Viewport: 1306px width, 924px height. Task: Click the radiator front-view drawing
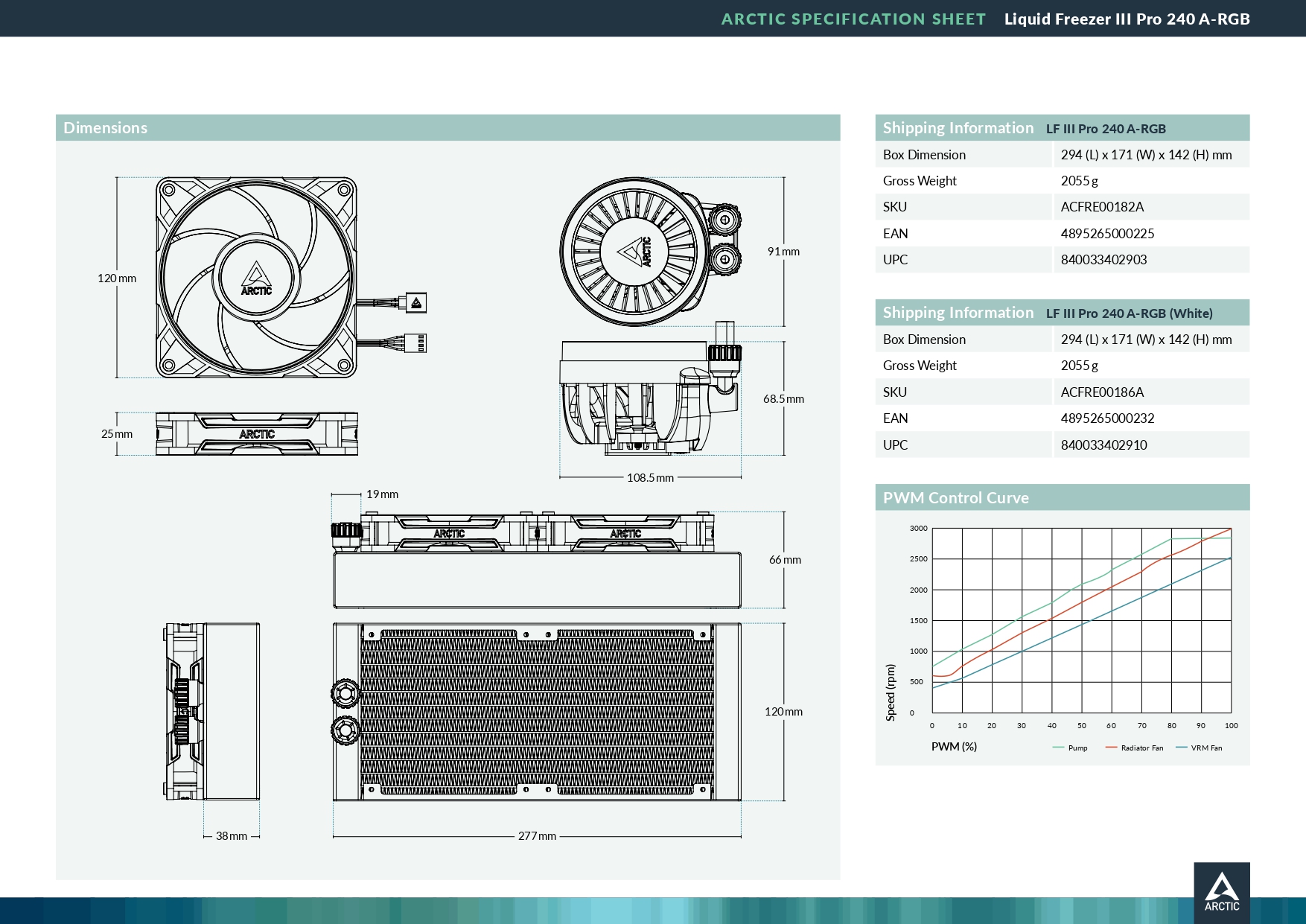(537, 712)
